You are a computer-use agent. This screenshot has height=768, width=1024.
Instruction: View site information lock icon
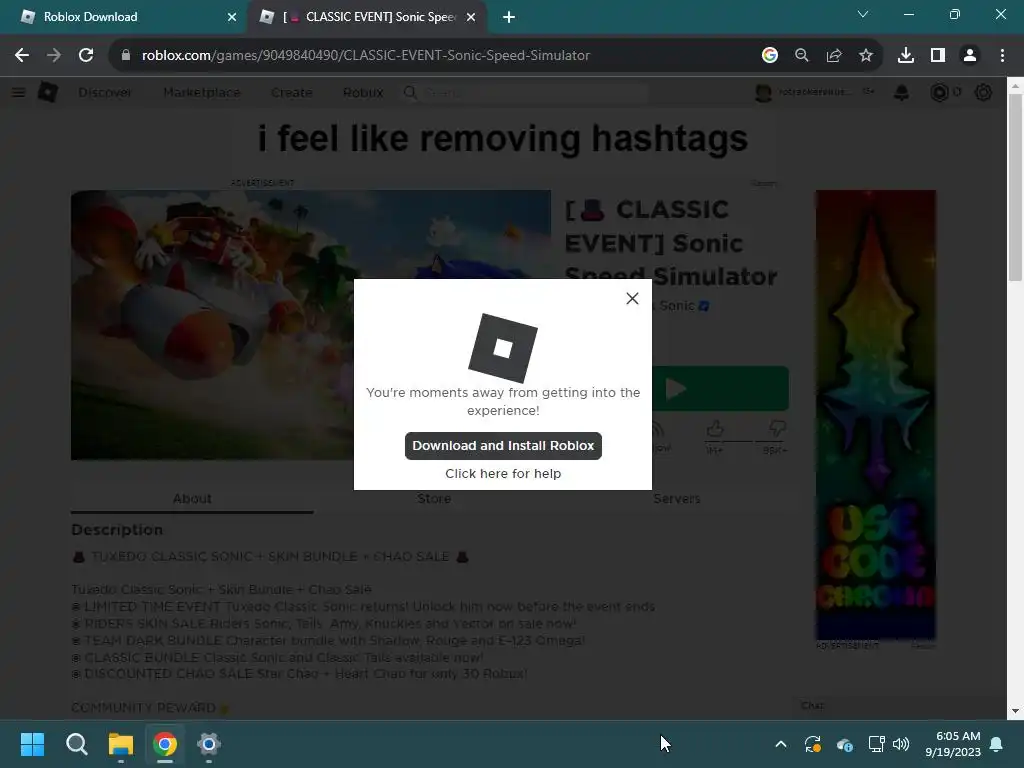pyautogui.click(x=126, y=56)
